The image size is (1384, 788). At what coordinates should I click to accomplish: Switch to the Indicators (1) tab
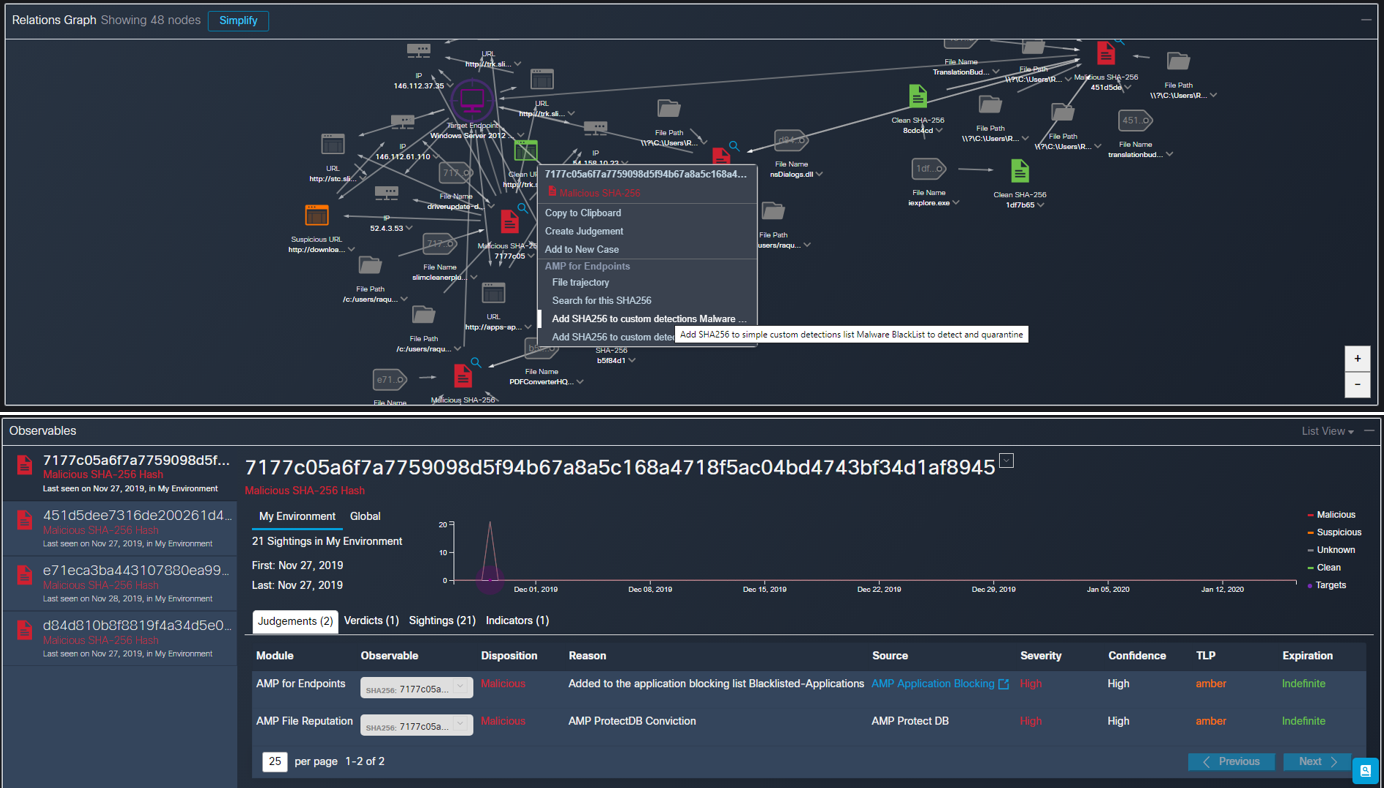tap(517, 621)
